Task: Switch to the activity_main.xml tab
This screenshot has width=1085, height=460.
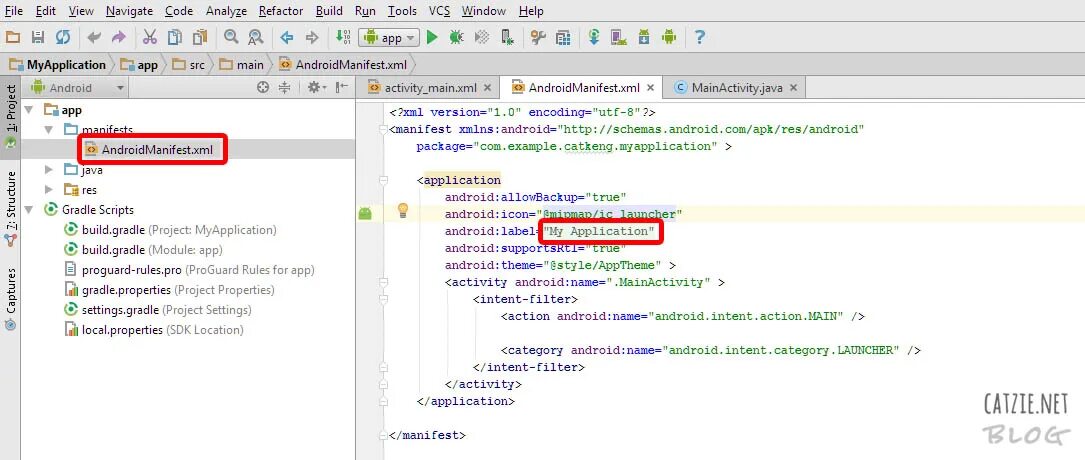Action: point(430,88)
